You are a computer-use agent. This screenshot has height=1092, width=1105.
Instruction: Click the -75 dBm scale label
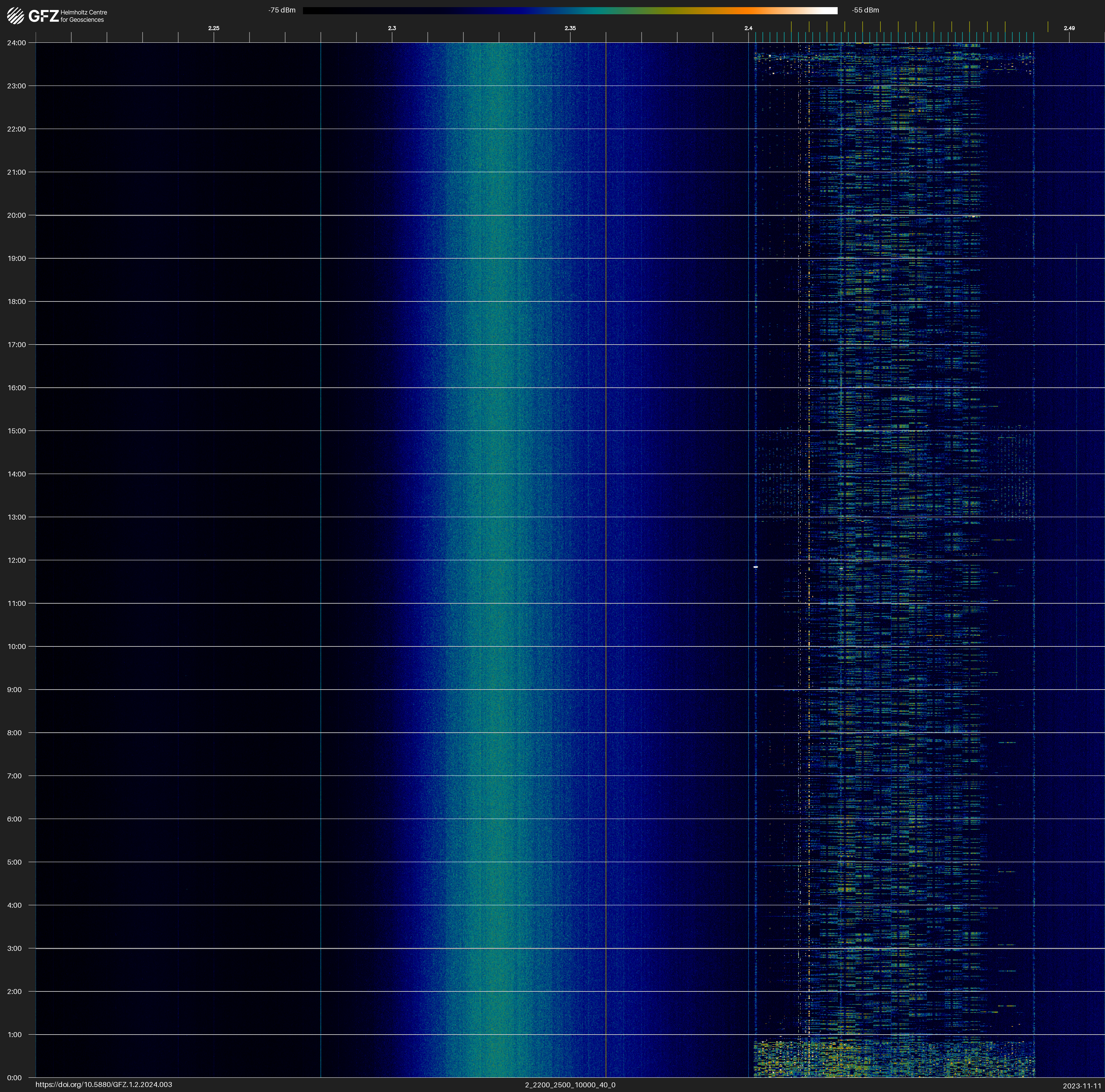pos(282,10)
